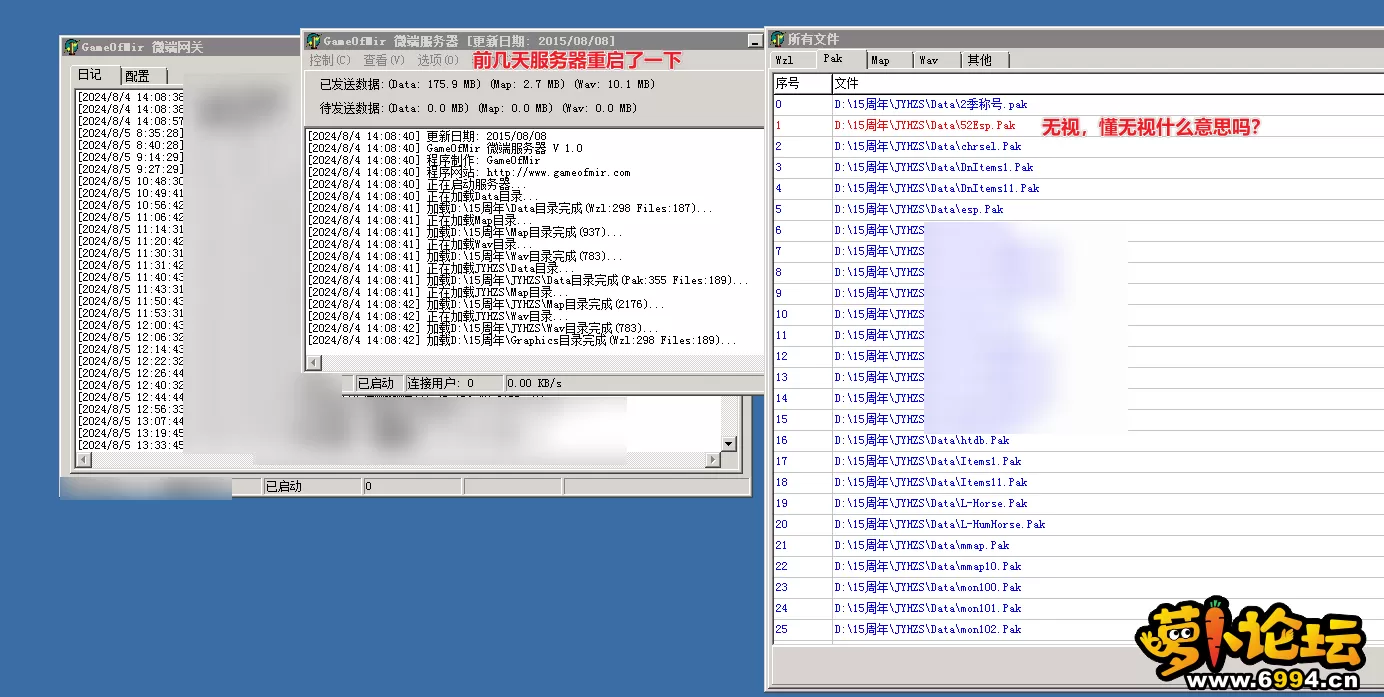1384x697 pixels.
Task: Minimize the GameOfMir micro server window
Action: 755,41
